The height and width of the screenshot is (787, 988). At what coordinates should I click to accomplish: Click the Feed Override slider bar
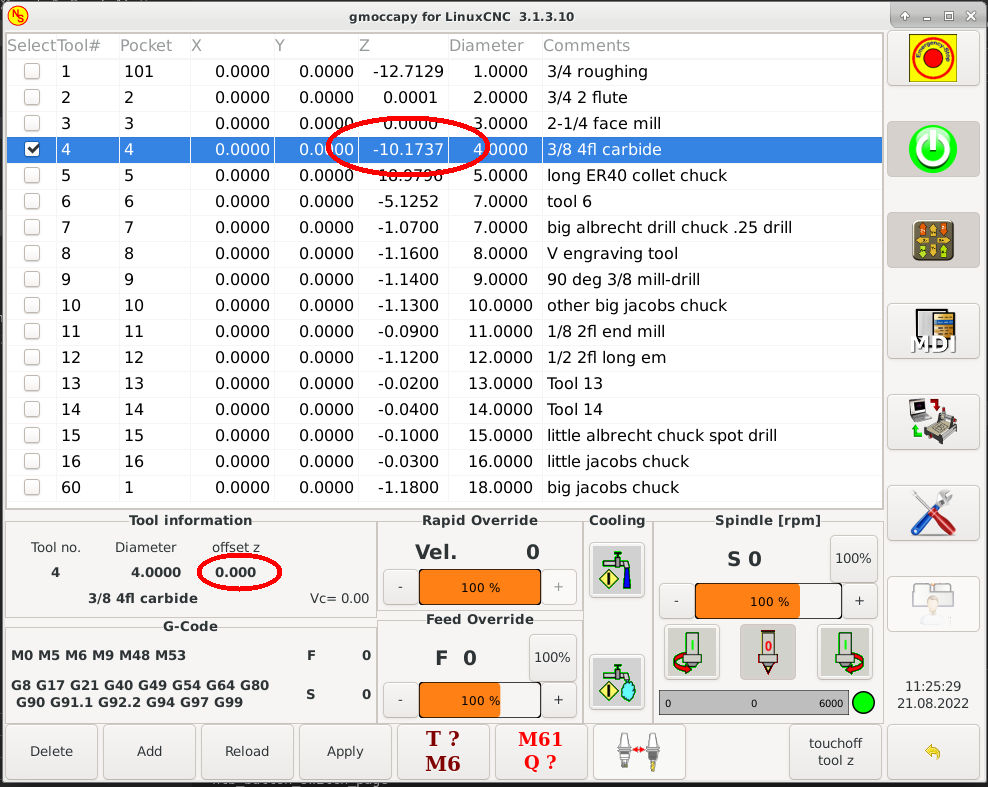pos(480,699)
